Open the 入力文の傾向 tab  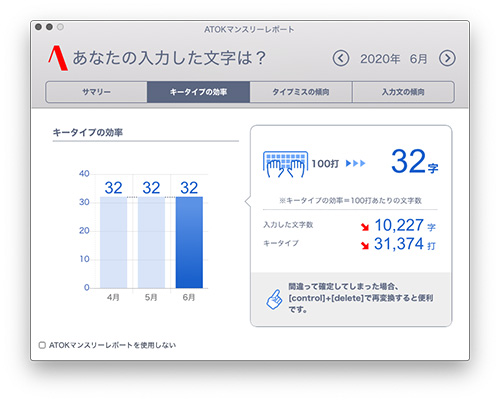[403, 92]
